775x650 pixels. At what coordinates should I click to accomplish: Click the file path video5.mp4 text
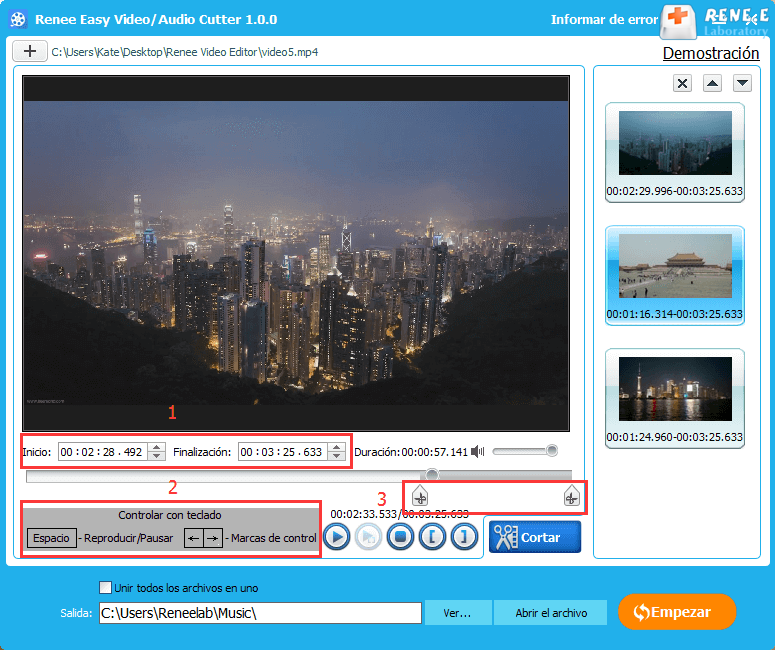(x=185, y=52)
